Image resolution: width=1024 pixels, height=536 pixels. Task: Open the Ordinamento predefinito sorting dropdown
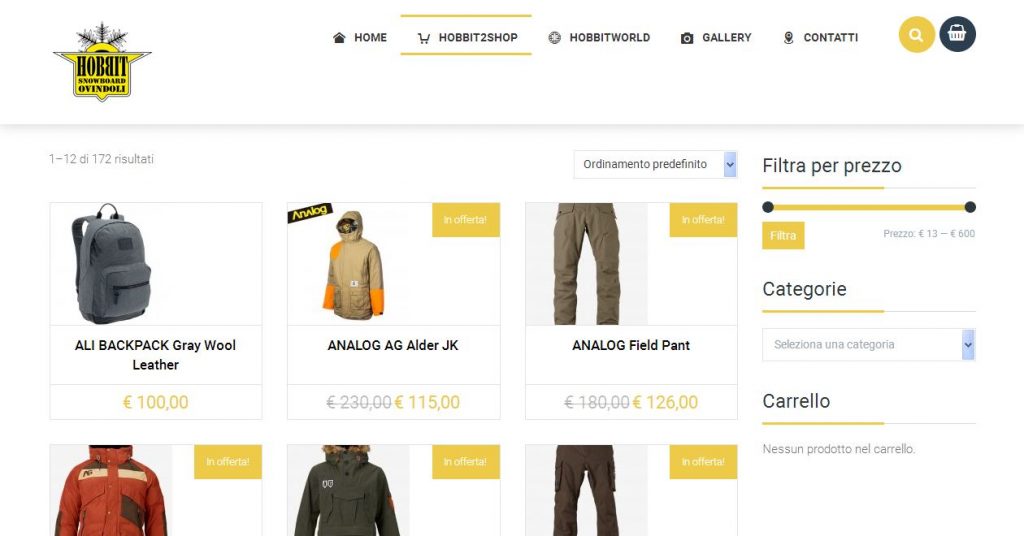[x=655, y=165]
